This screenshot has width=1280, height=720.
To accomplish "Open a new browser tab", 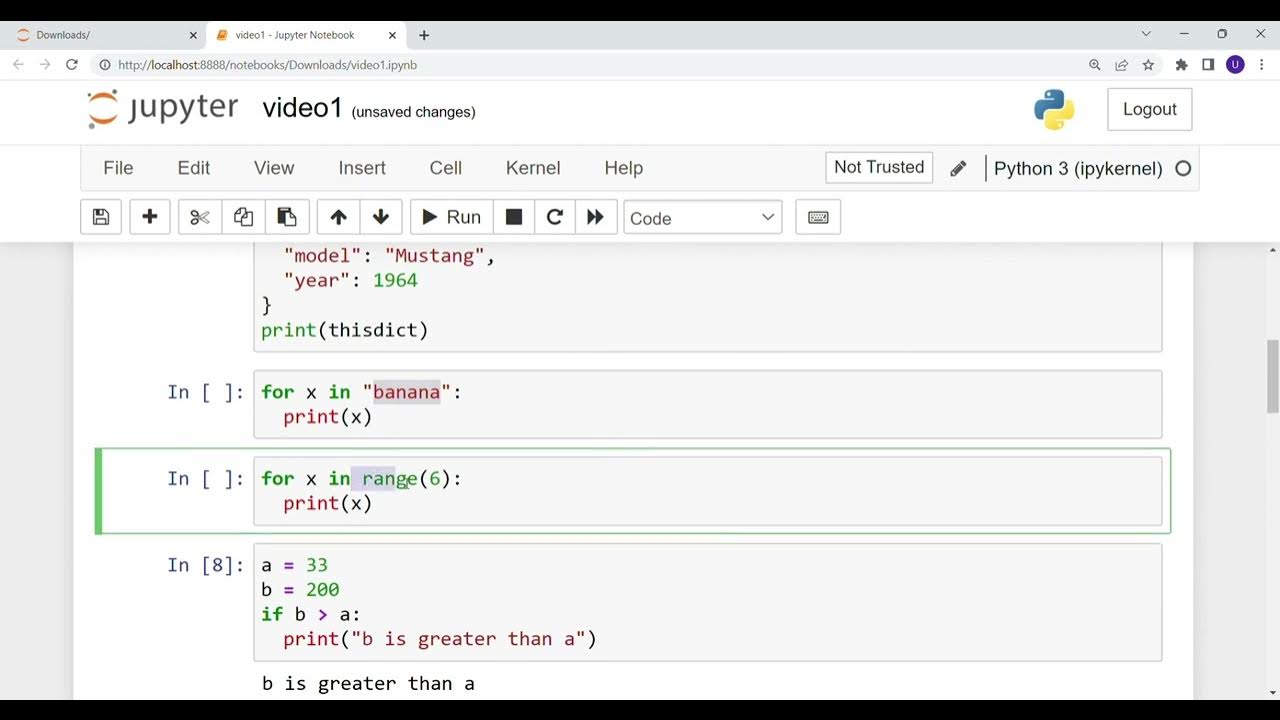I will (424, 35).
